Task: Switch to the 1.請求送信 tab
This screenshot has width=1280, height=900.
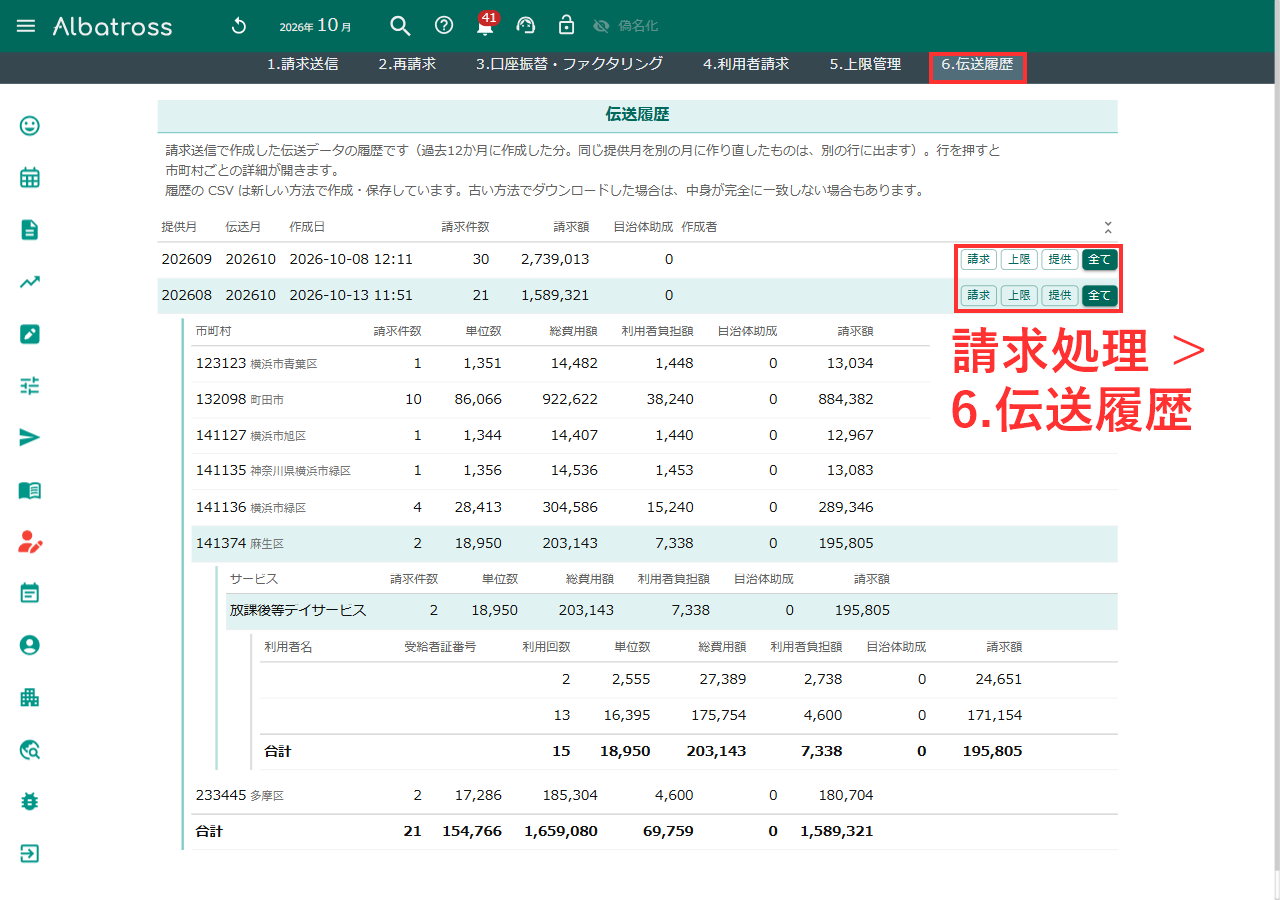Action: pos(302,64)
